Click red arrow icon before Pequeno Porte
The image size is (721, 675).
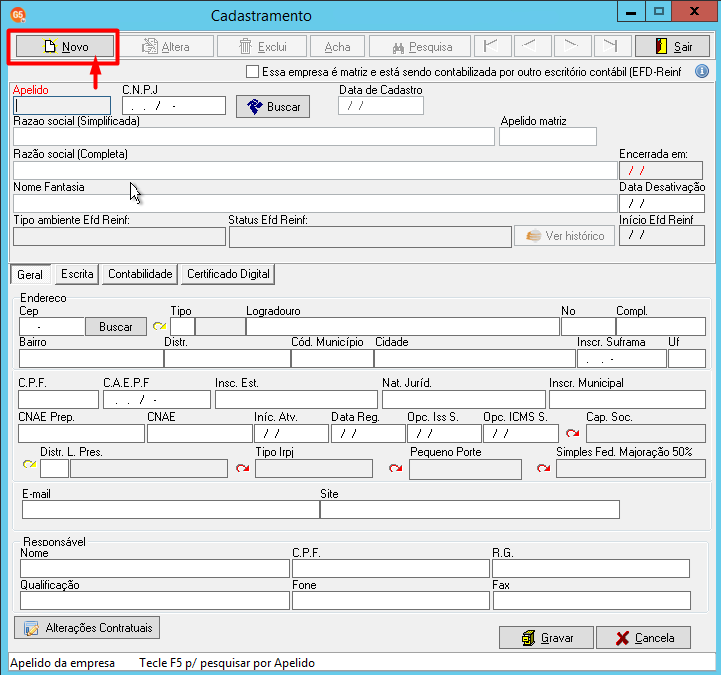click(x=395, y=468)
